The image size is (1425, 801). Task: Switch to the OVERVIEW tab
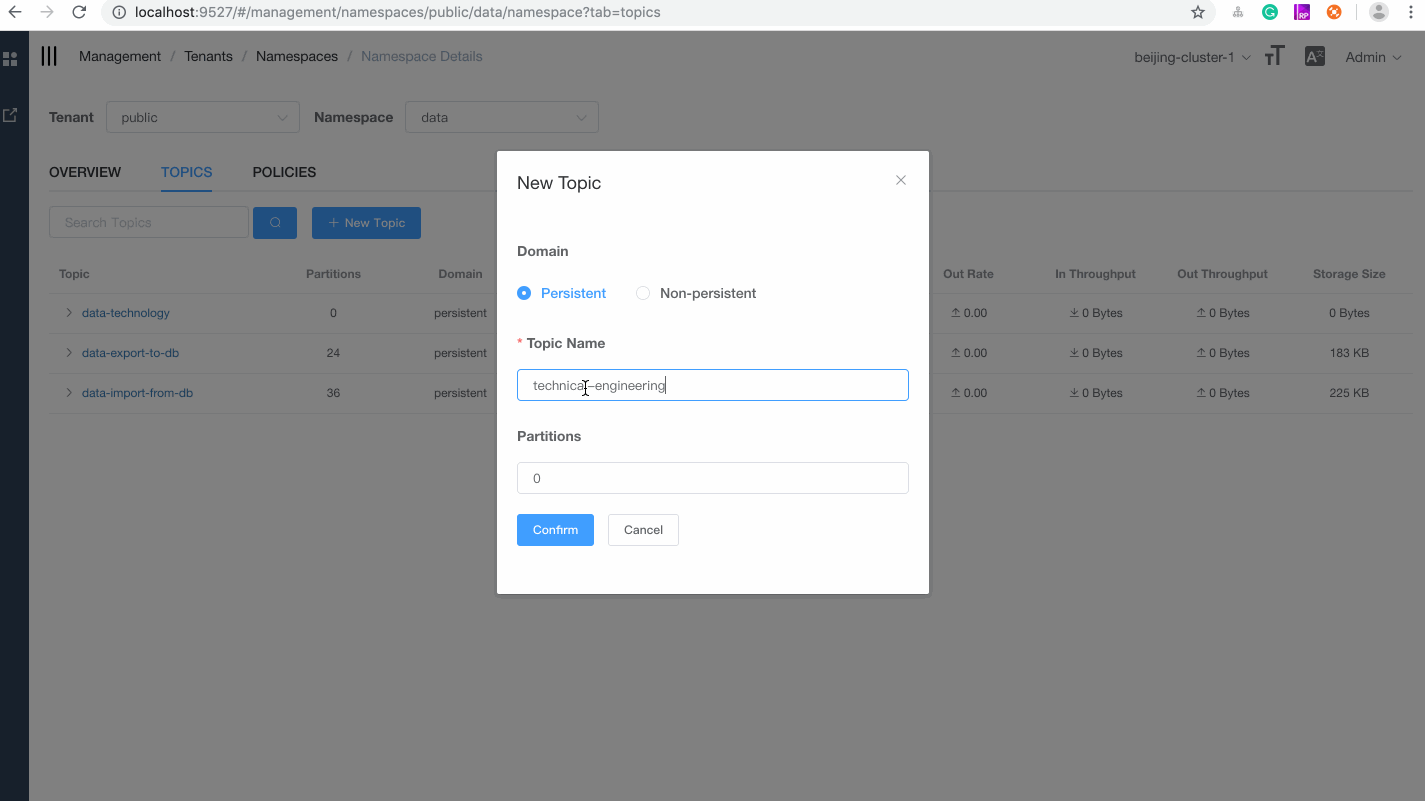pos(85,172)
